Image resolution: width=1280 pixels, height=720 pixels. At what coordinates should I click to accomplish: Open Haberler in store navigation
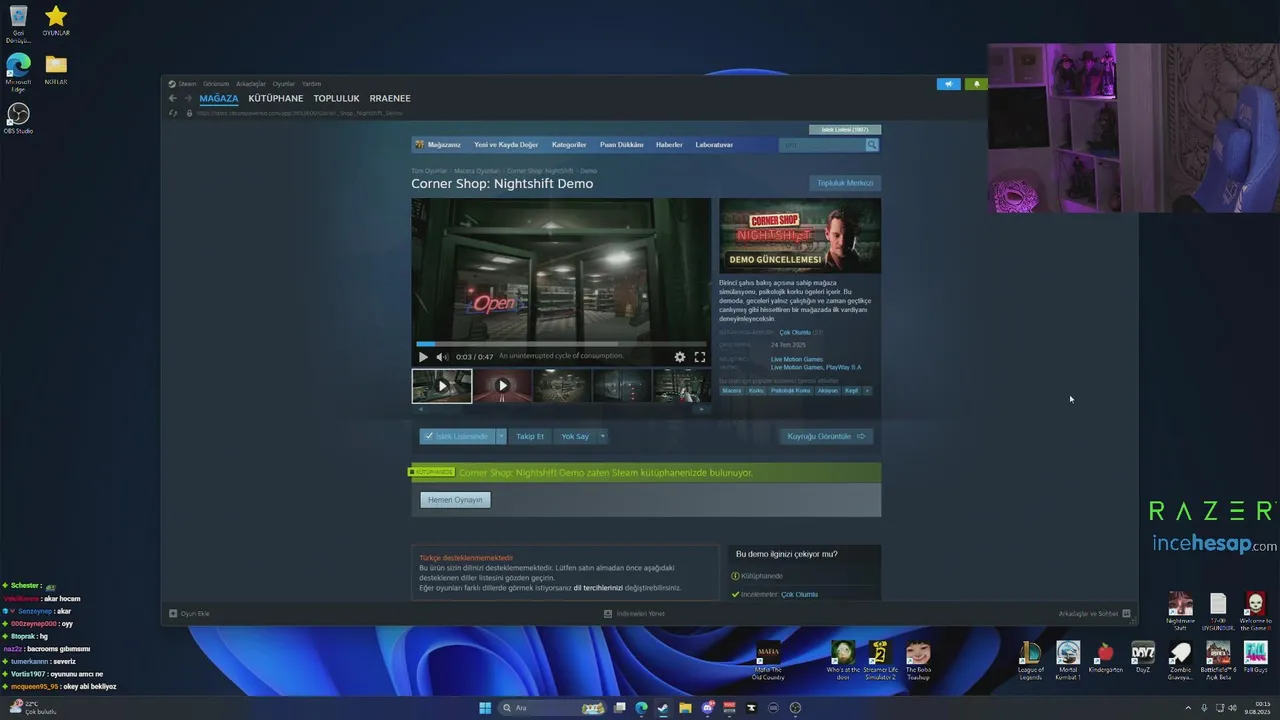669,145
